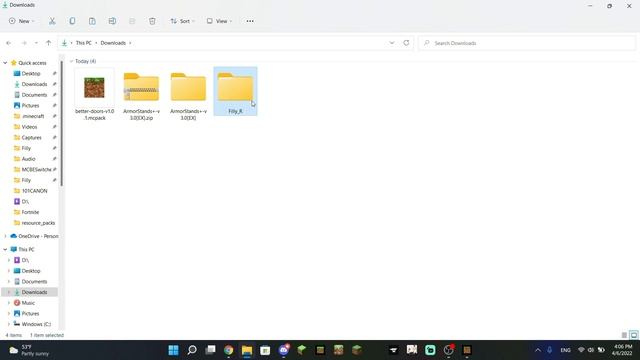
Task: Open recent locations dropdown arrow
Action: [x=36, y=43]
